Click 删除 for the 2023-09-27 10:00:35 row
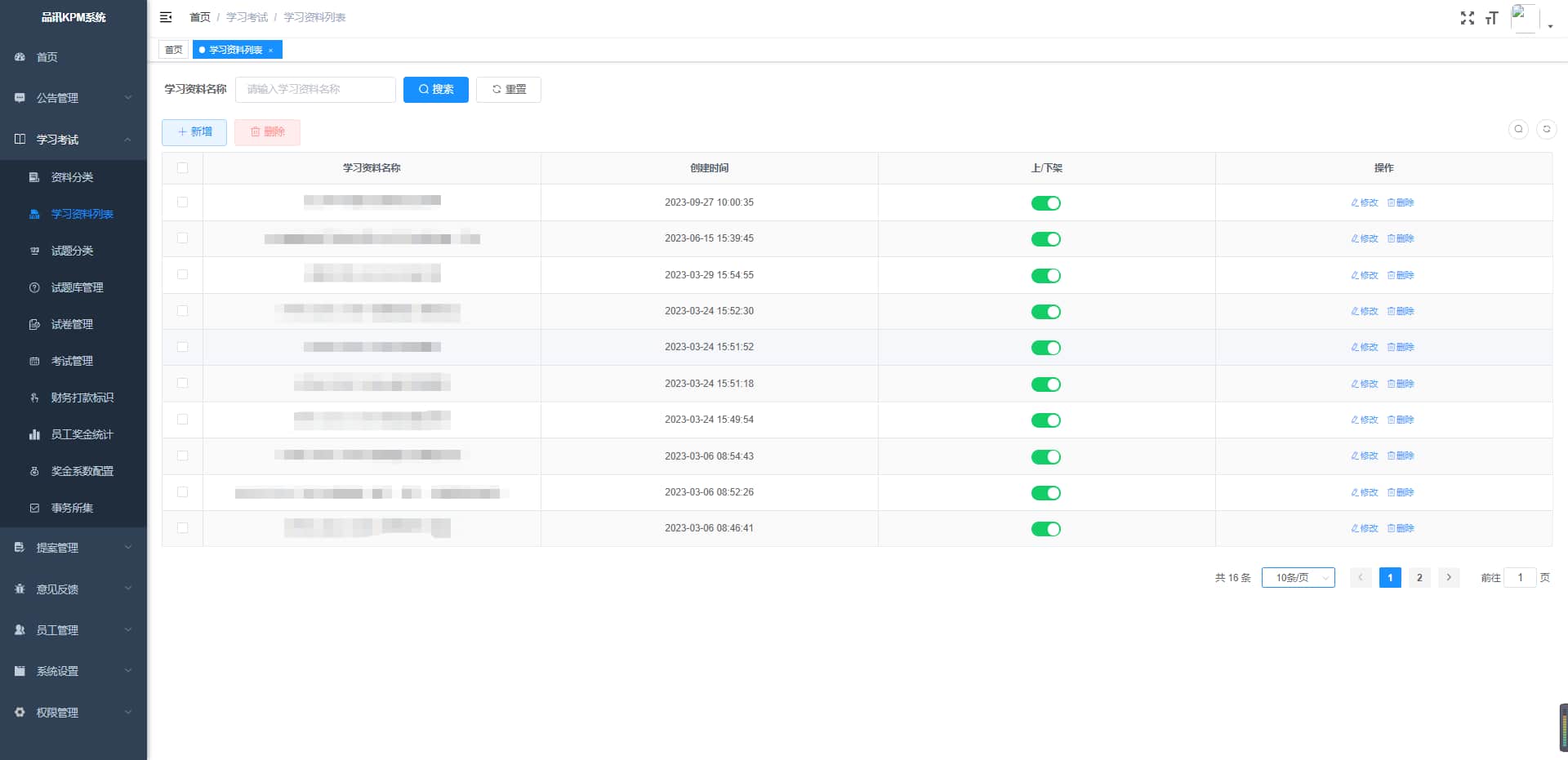Screen dimensions: 1568x760 point(1401,202)
